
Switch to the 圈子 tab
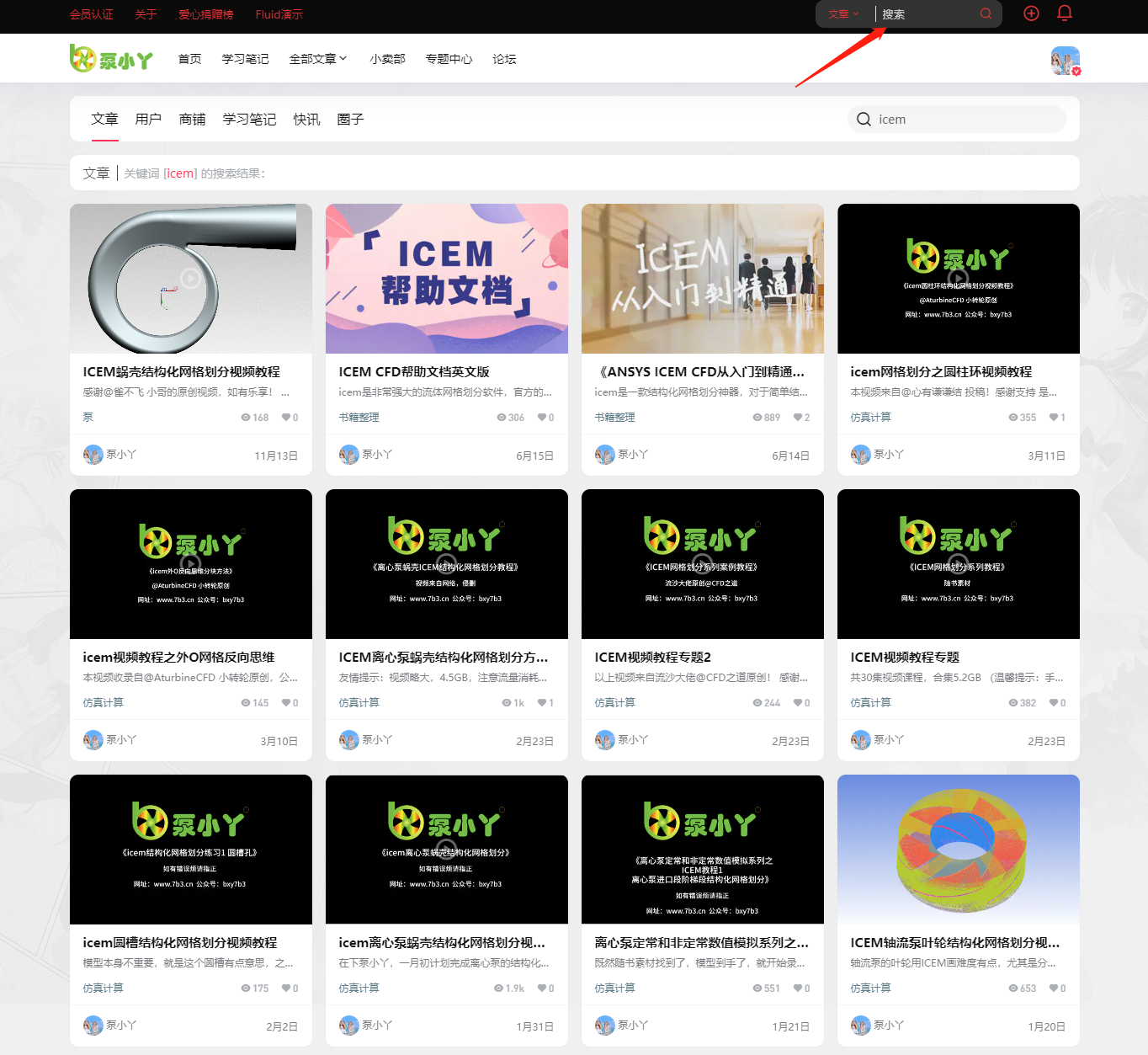[350, 119]
